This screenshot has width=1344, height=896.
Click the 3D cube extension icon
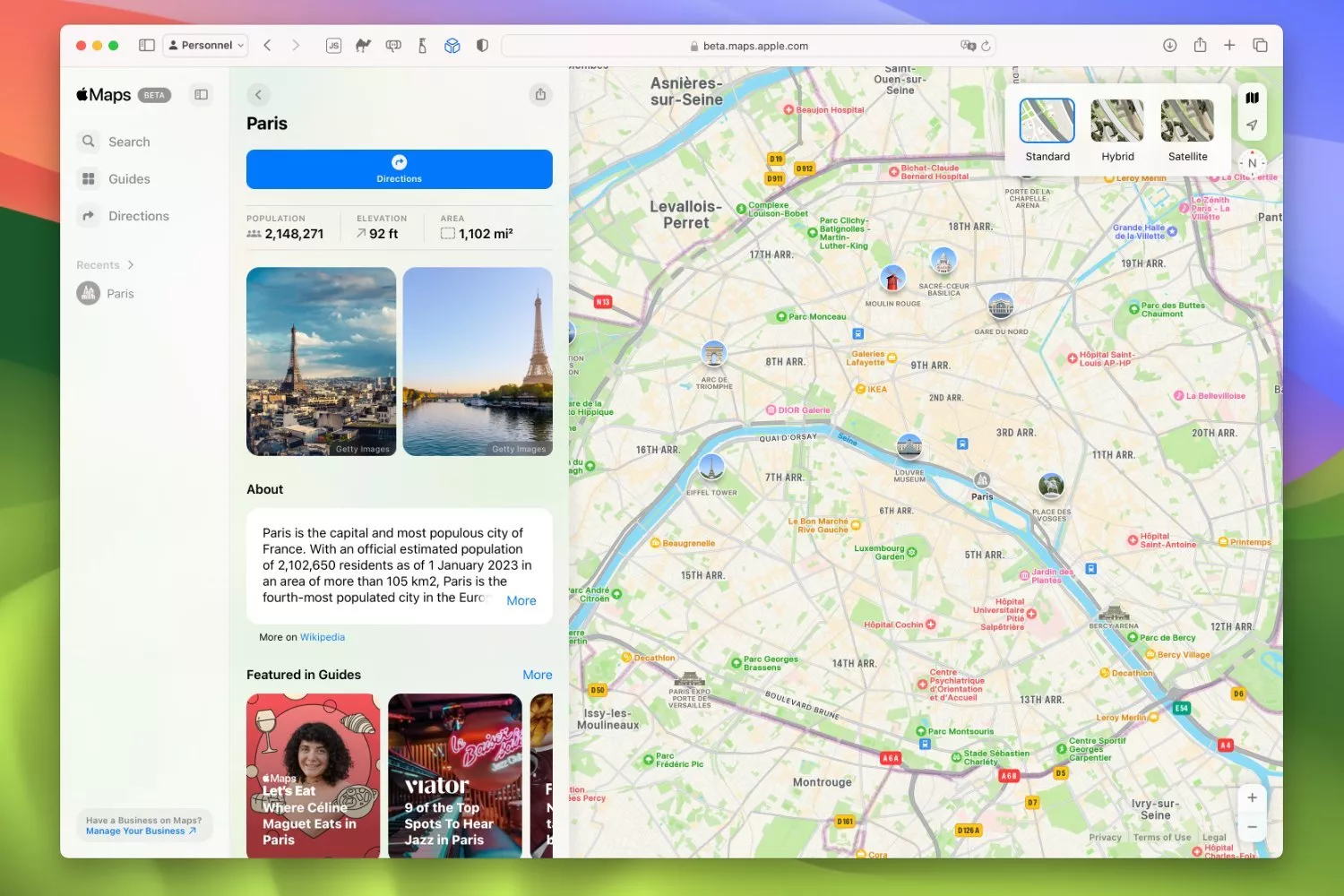(452, 46)
